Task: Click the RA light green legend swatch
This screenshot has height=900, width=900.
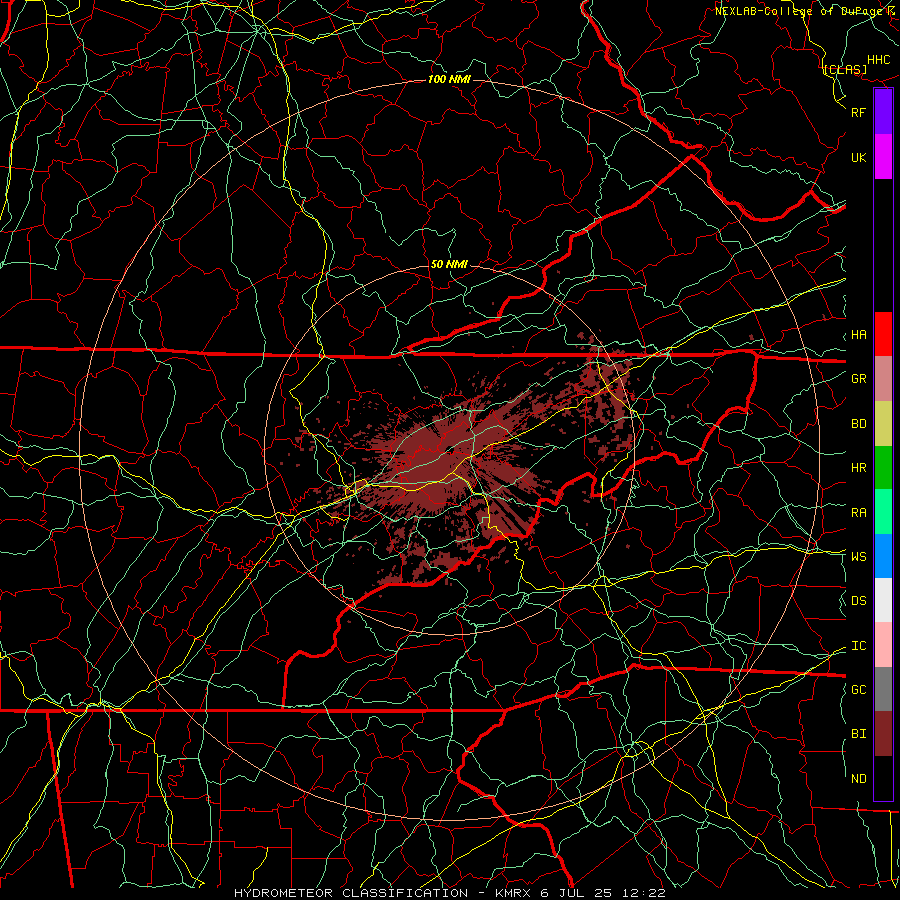Action: [883, 511]
